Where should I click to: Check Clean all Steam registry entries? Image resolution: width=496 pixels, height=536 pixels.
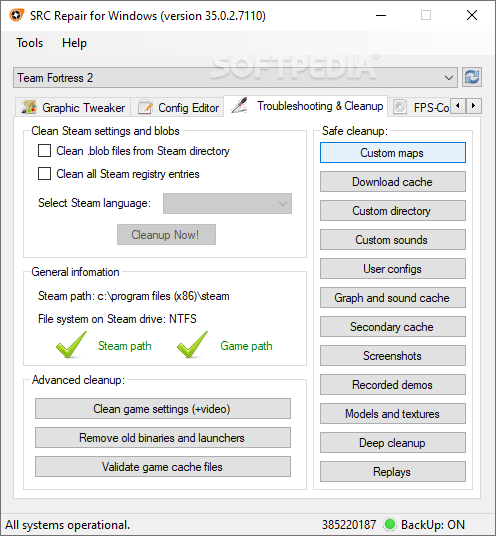tap(44, 174)
